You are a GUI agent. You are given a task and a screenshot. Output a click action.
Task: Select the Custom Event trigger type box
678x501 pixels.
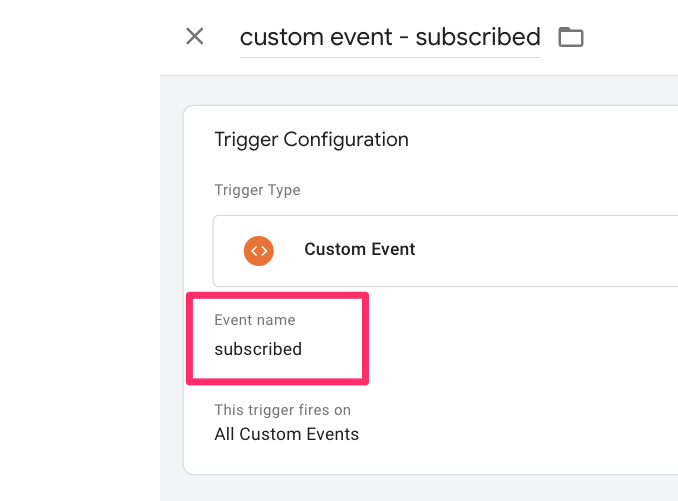445,251
